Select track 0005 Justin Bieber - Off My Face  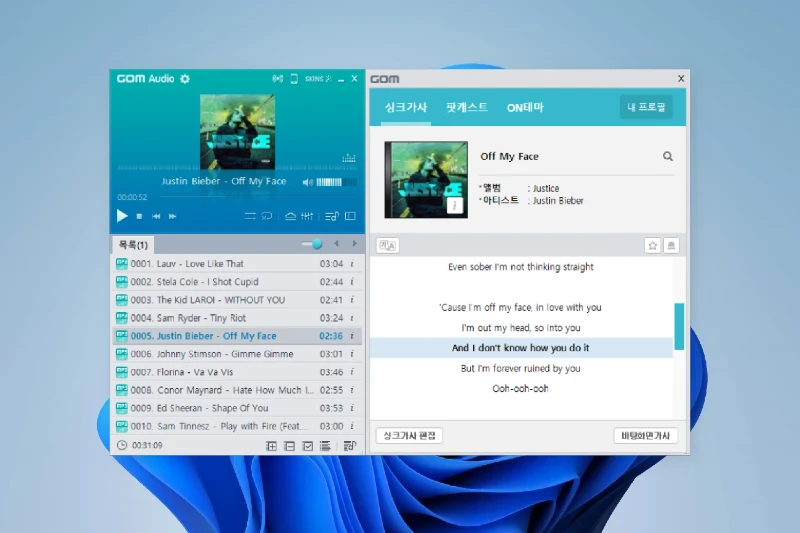(x=236, y=336)
